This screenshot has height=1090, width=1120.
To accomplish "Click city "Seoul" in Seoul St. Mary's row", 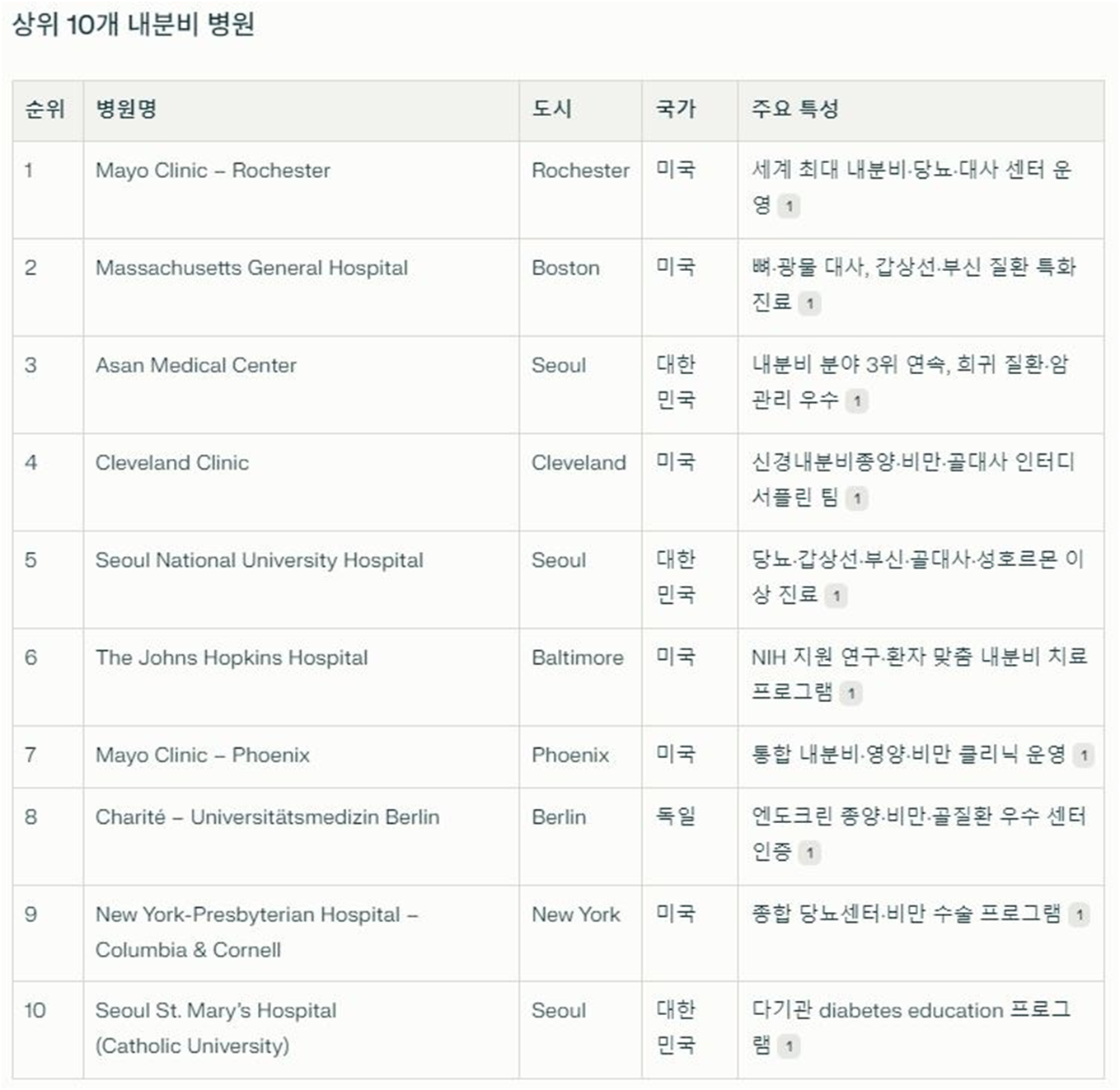I will click(559, 1010).
